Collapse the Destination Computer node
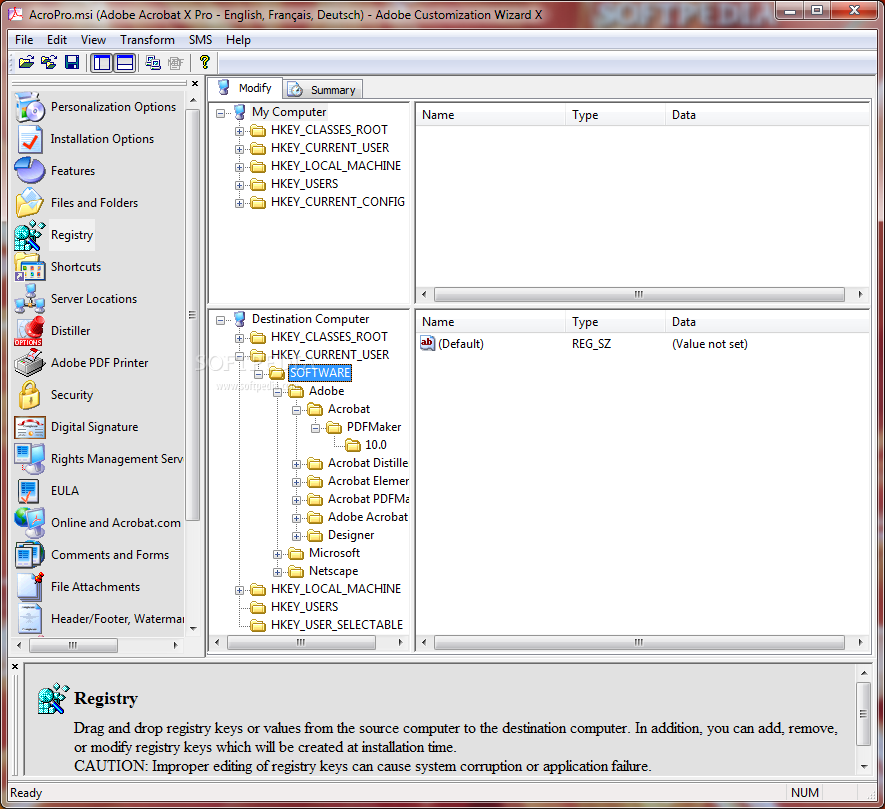This screenshot has width=885, height=809. [220, 320]
